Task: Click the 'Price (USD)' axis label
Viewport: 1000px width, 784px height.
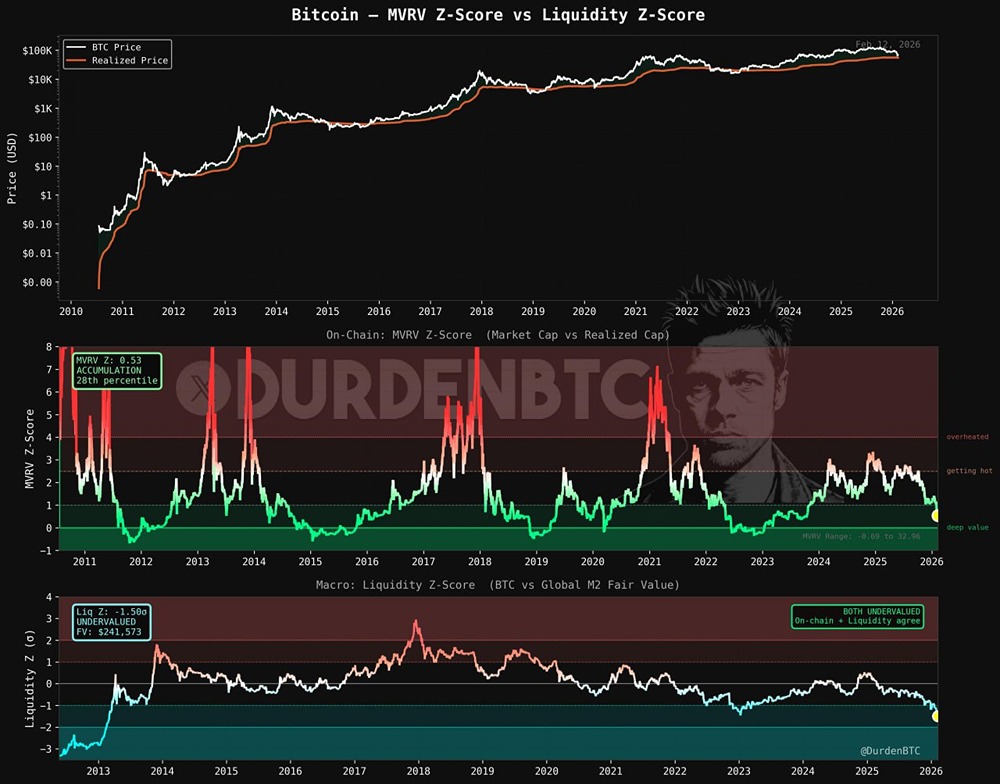Action: (x=11, y=168)
